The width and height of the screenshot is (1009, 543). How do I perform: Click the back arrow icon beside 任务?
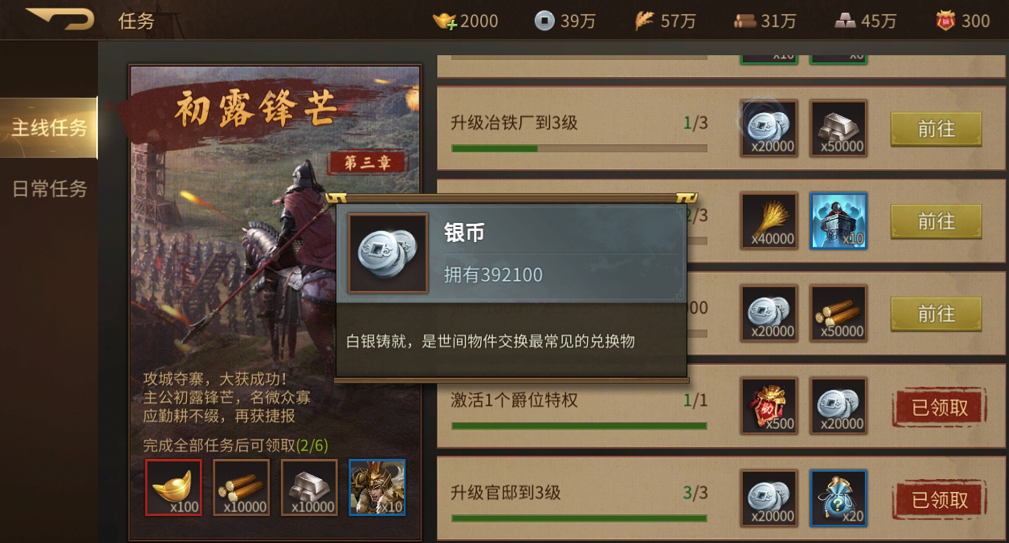pos(60,19)
